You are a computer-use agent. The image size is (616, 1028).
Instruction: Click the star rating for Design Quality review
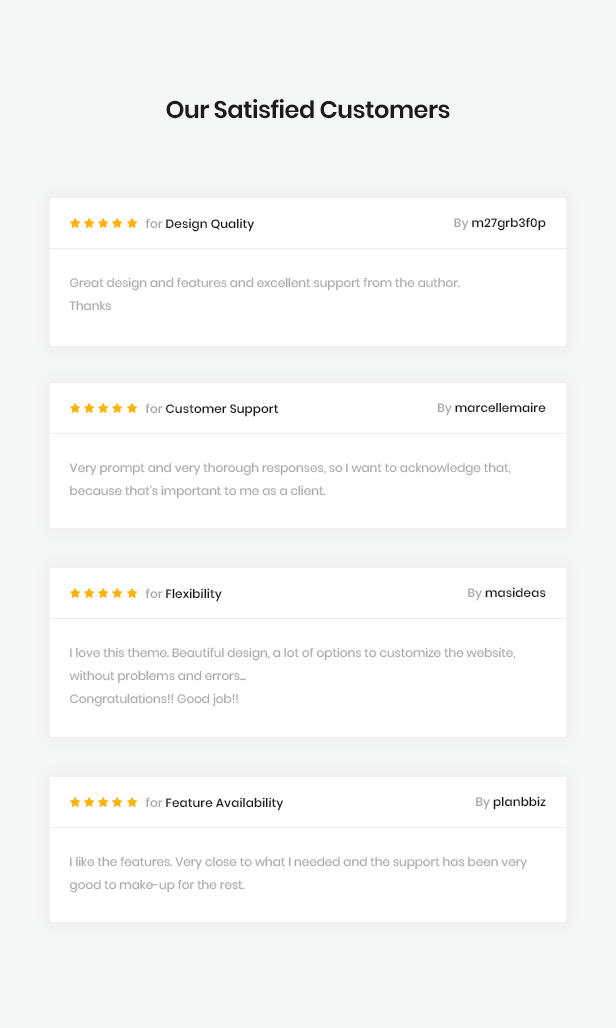(x=104, y=224)
